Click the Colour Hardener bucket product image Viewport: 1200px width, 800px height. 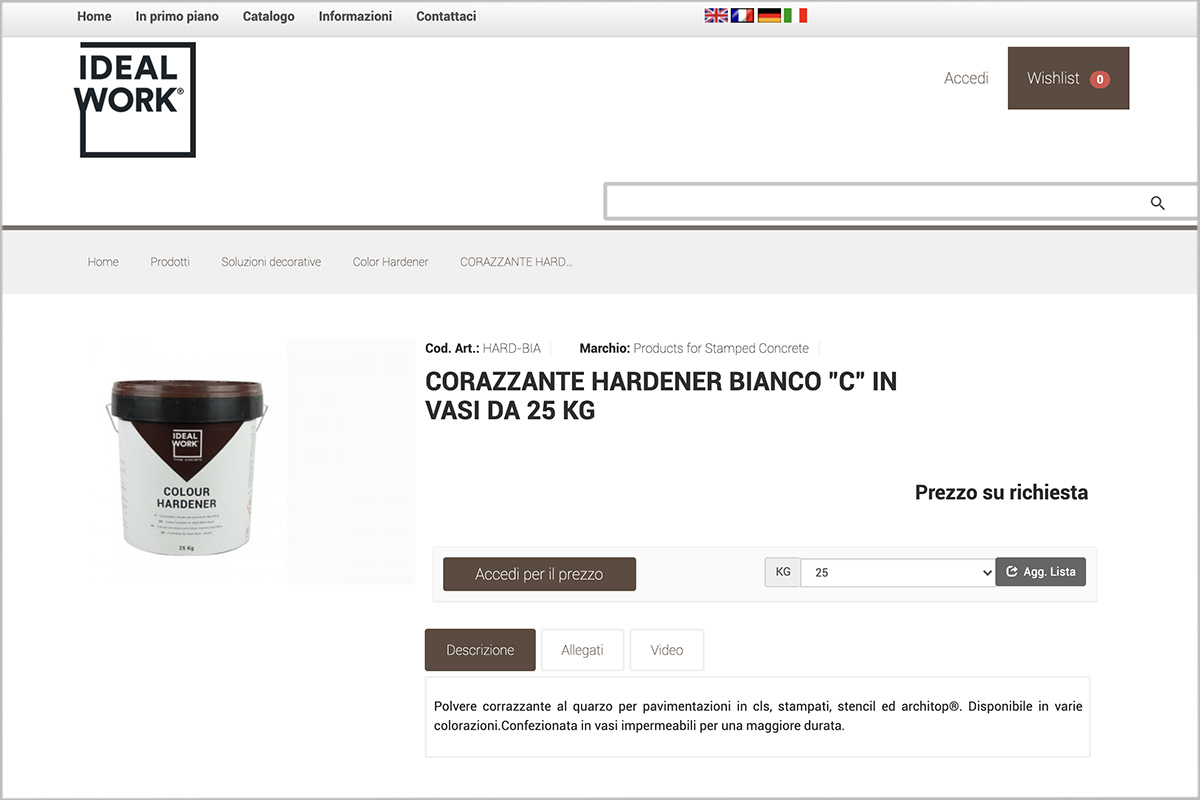(x=187, y=466)
